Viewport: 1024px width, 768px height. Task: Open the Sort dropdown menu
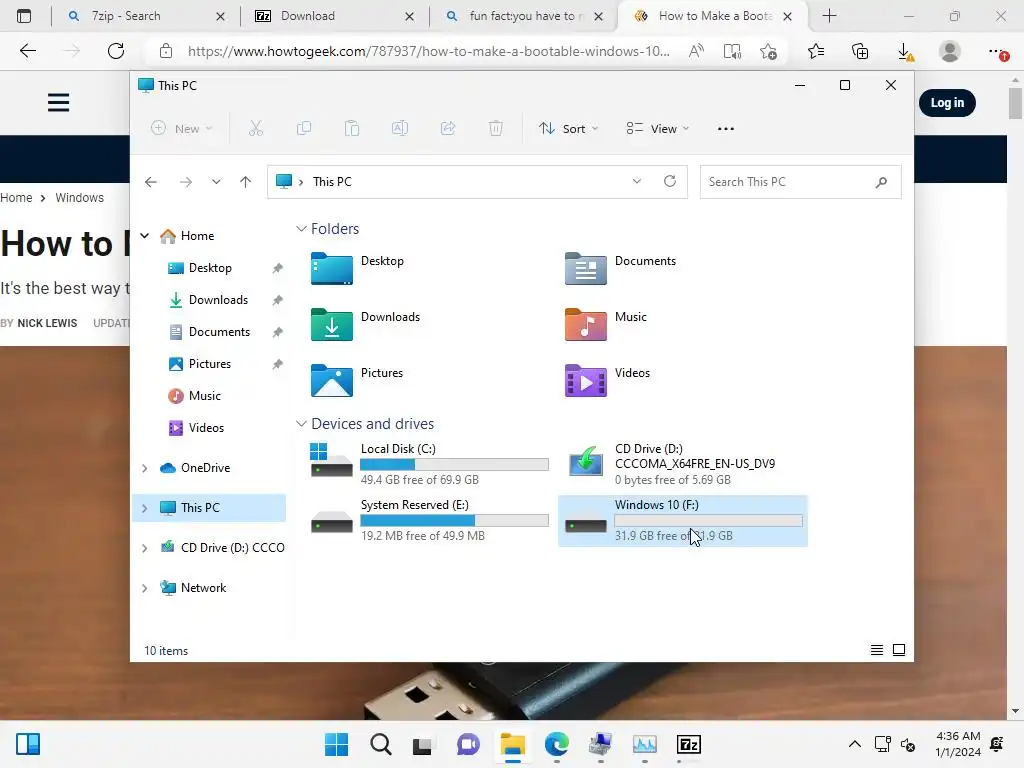[568, 129]
